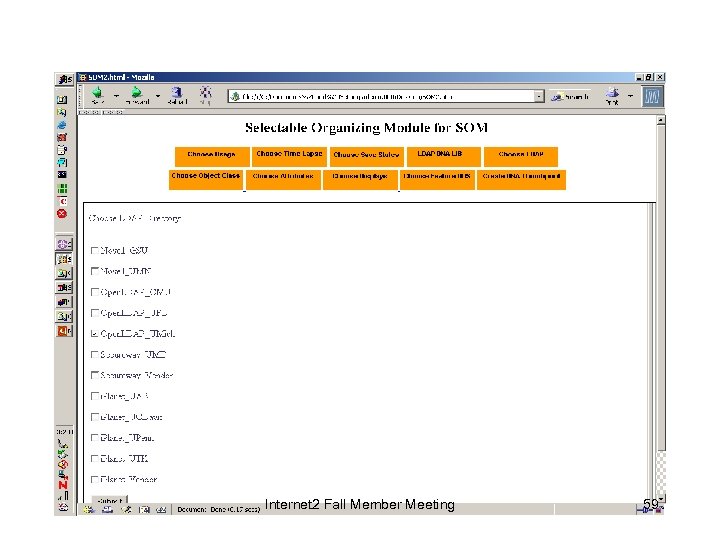The height and width of the screenshot is (540, 720).
Task: Open the Windows Start button
Action: pos(65,79)
